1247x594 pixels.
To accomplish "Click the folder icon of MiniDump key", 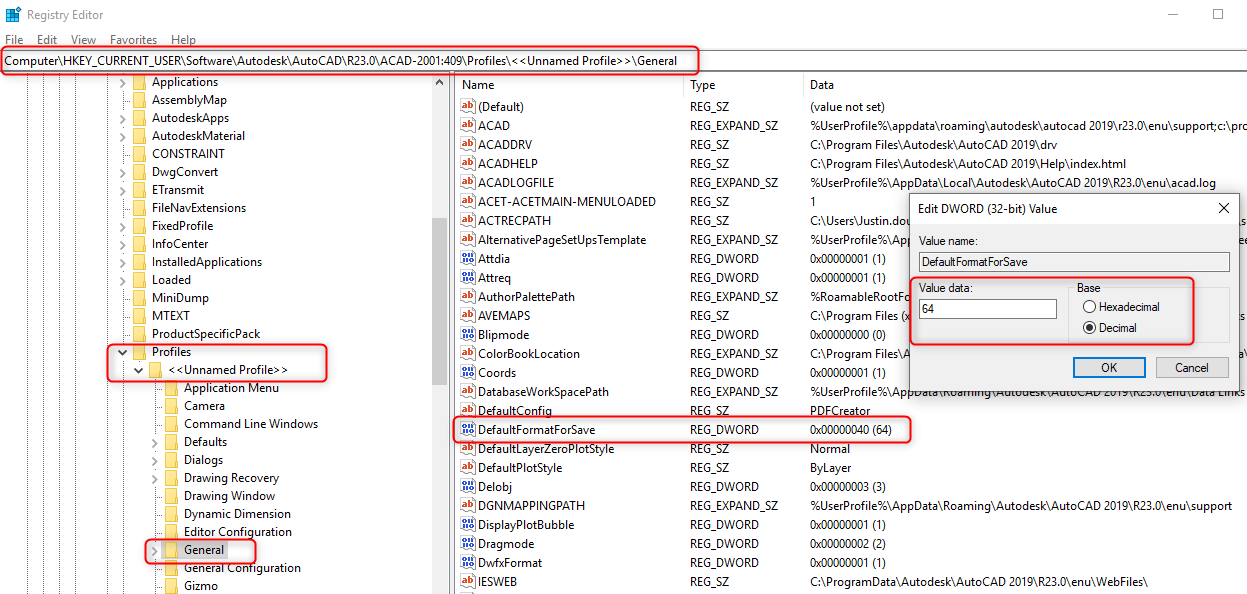I will 139,298.
